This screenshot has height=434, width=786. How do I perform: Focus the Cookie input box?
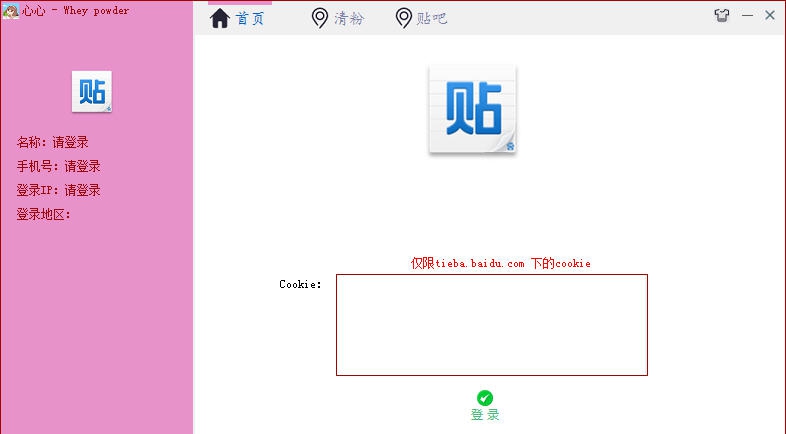(x=492, y=325)
